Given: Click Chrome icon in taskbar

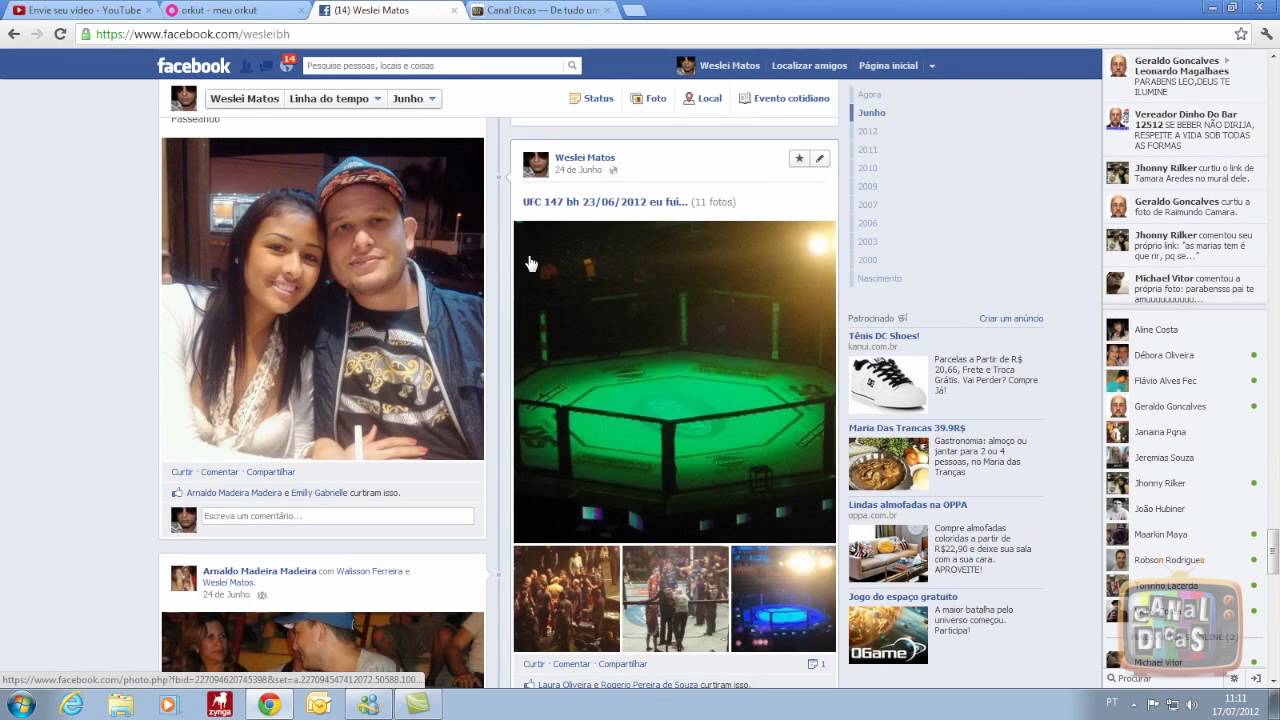Looking at the screenshot, I should [269, 704].
